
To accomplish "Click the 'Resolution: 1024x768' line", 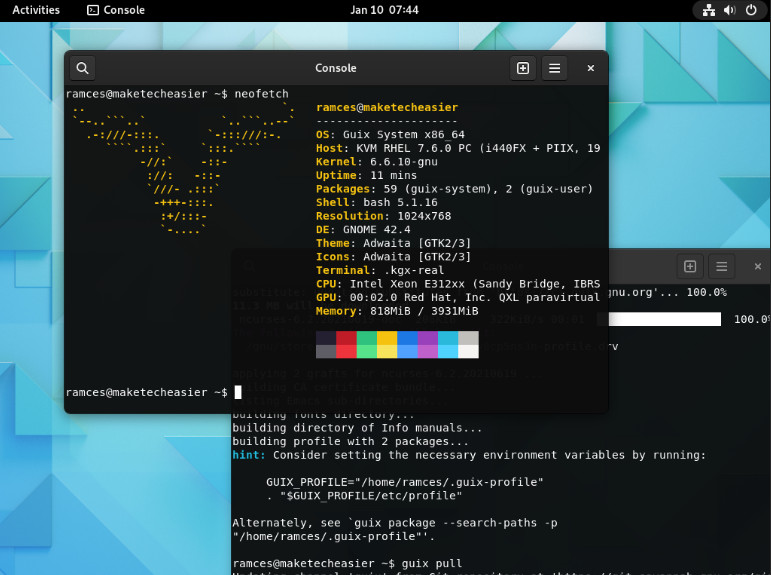I will (x=384, y=216).
